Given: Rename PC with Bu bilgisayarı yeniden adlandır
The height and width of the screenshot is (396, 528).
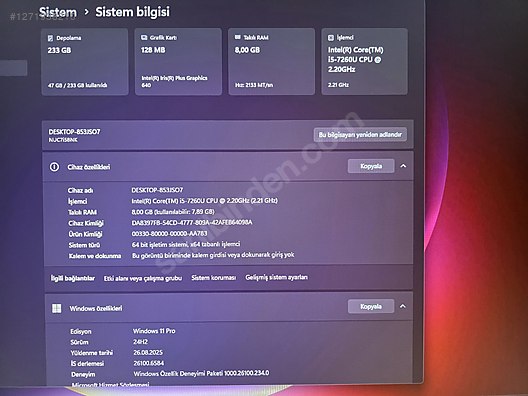Looking at the screenshot, I should 360,135.
